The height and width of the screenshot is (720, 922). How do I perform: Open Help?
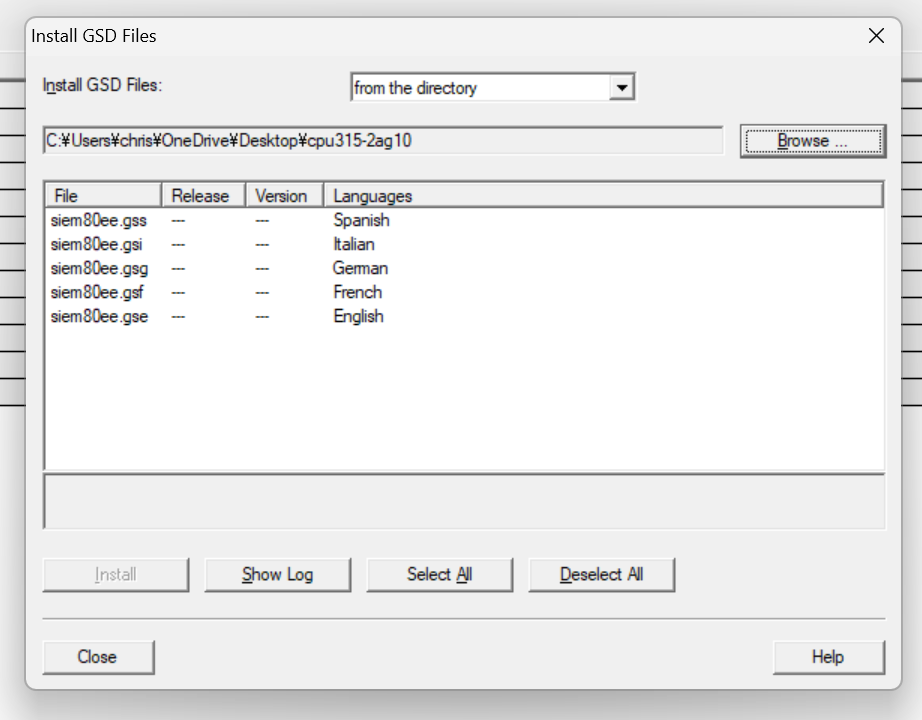829,657
